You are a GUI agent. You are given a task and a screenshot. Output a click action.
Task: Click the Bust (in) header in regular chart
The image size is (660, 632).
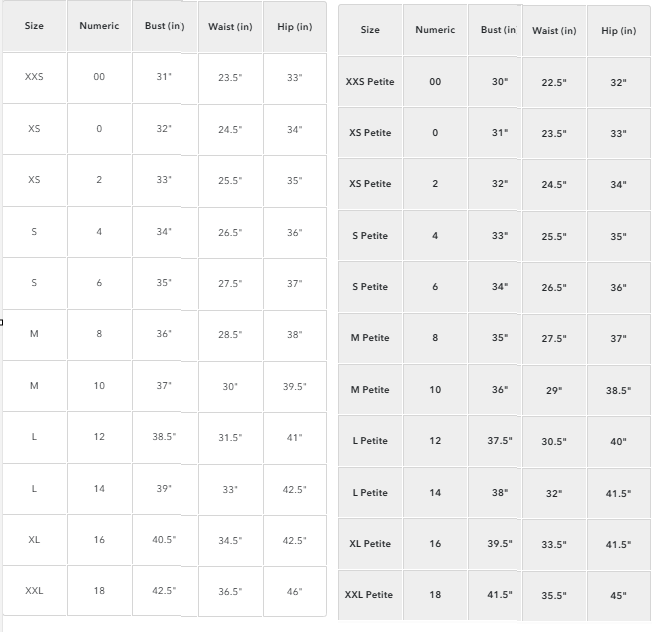click(164, 26)
